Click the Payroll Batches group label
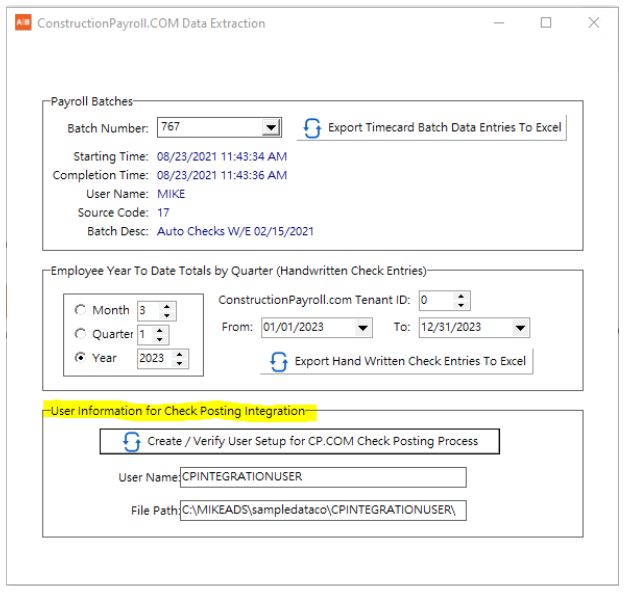Viewport: 624px width, 592px height. [x=92, y=101]
